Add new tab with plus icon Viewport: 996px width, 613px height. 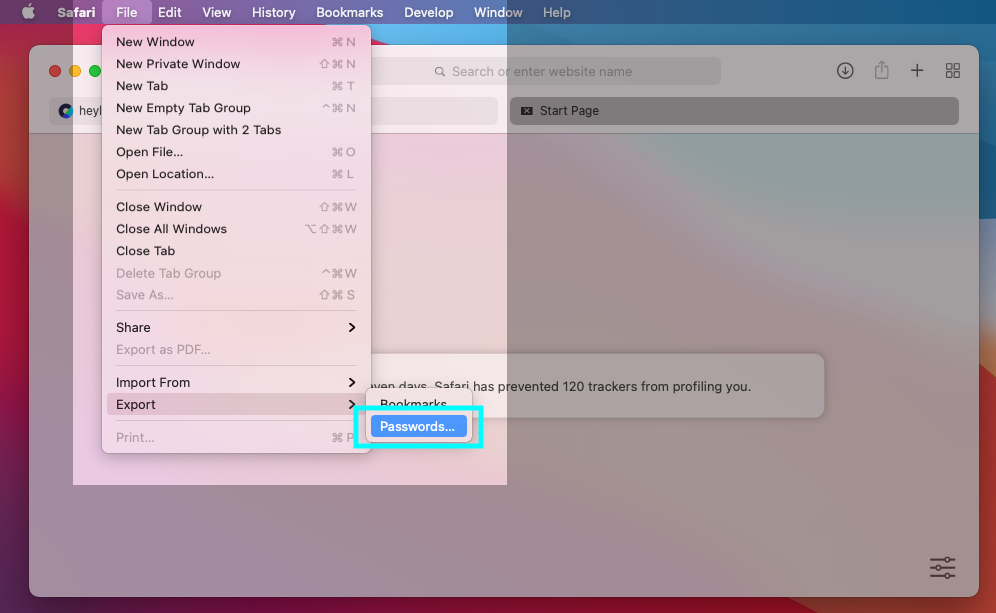point(917,71)
